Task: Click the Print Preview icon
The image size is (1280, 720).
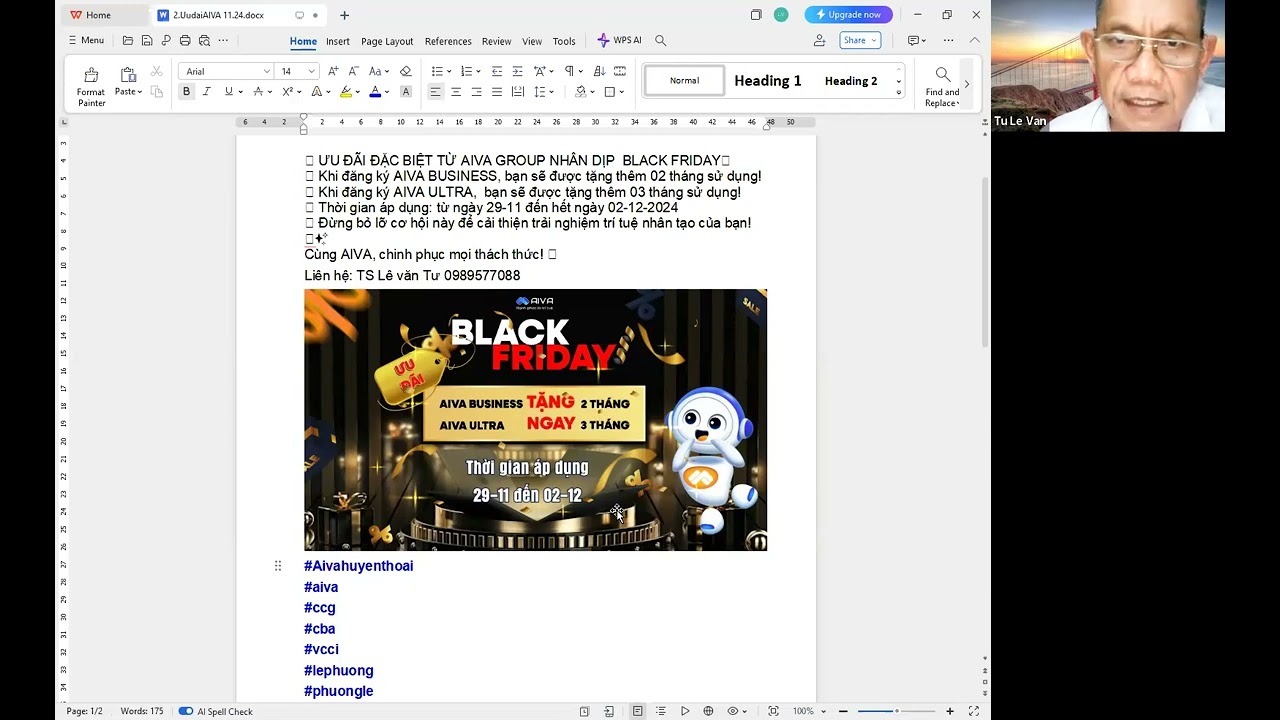Action: 204,41
